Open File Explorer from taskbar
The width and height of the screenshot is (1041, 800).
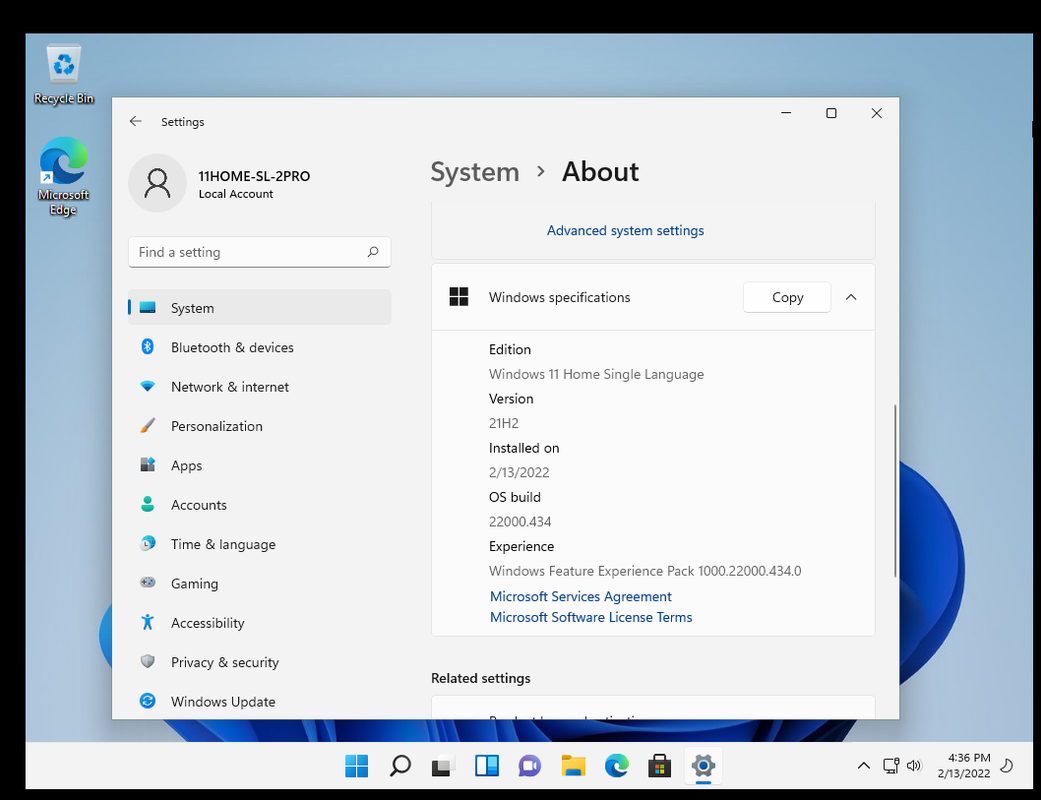tap(573, 765)
